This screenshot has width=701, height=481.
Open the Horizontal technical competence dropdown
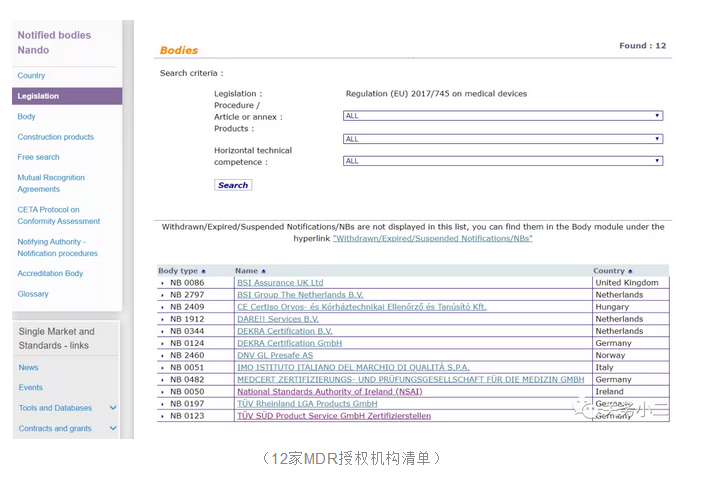click(502, 160)
